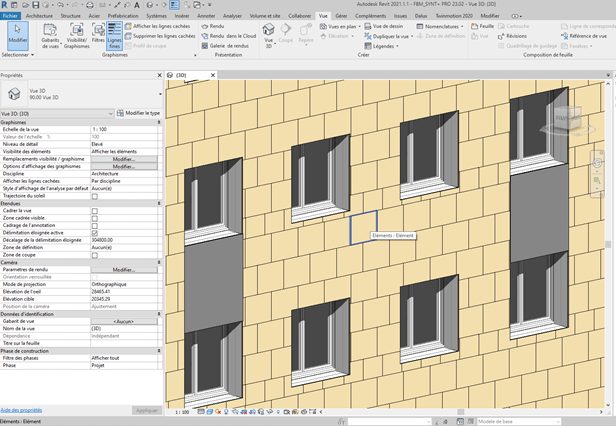Click the Rendu teapot icon
The width and height of the screenshot is (616, 426).
pos(204,26)
